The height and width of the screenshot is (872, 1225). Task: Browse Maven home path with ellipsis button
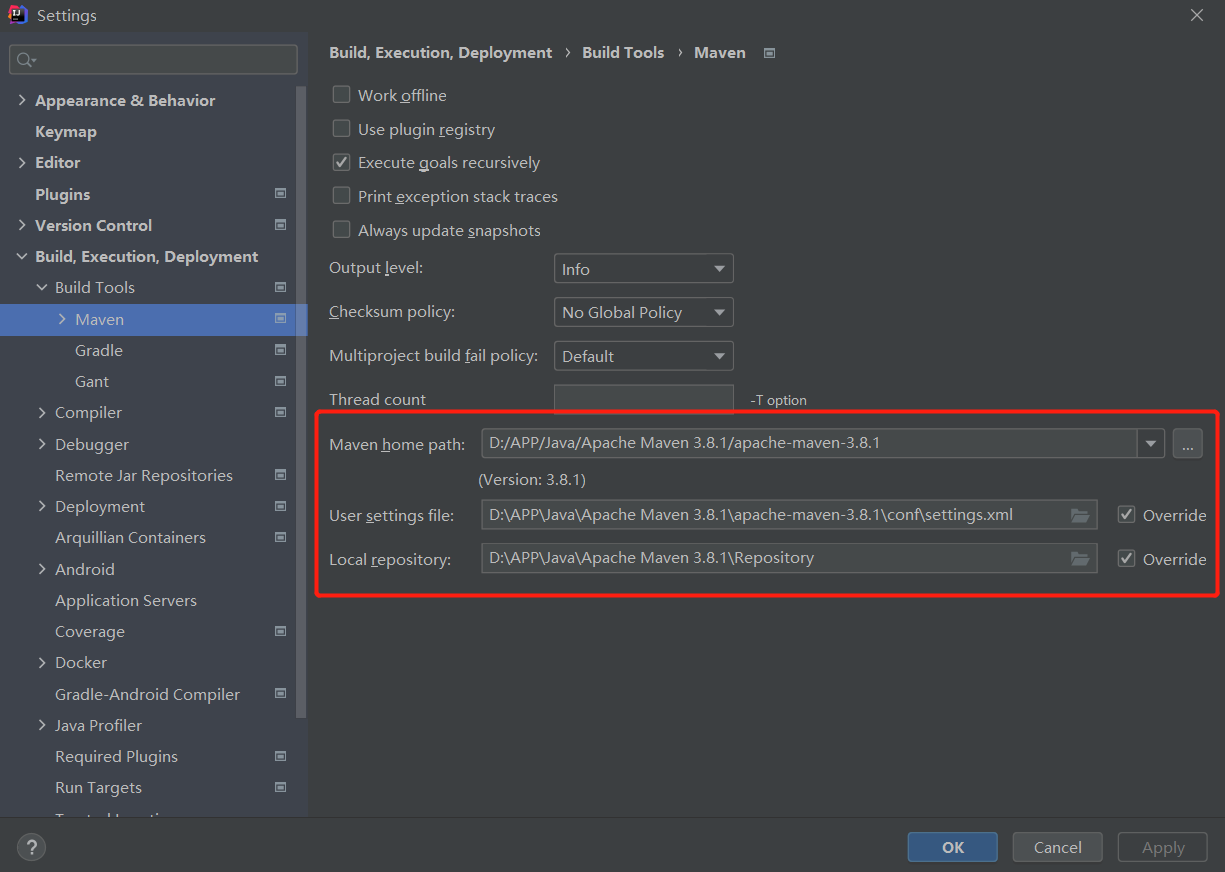click(1187, 443)
